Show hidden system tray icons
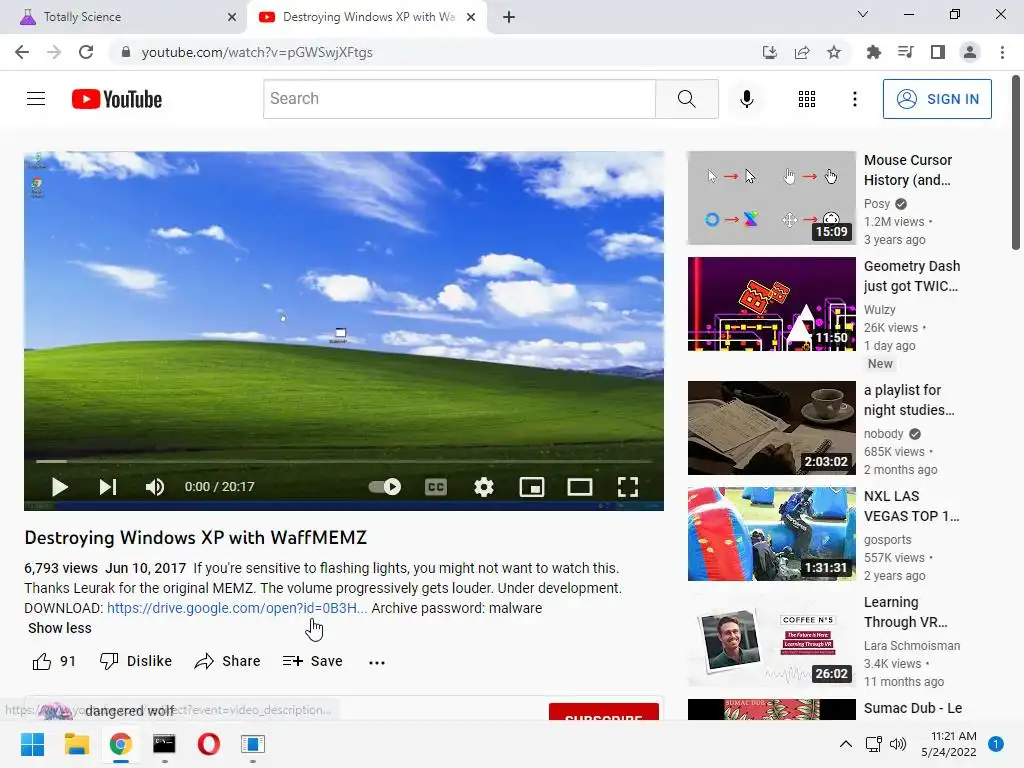Viewport: 1024px width, 768px height. [845, 744]
